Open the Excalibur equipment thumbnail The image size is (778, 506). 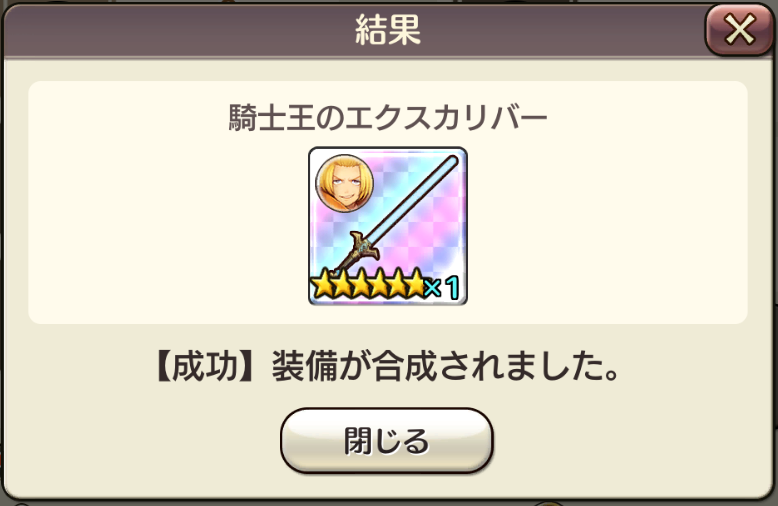tap(388, 226)
